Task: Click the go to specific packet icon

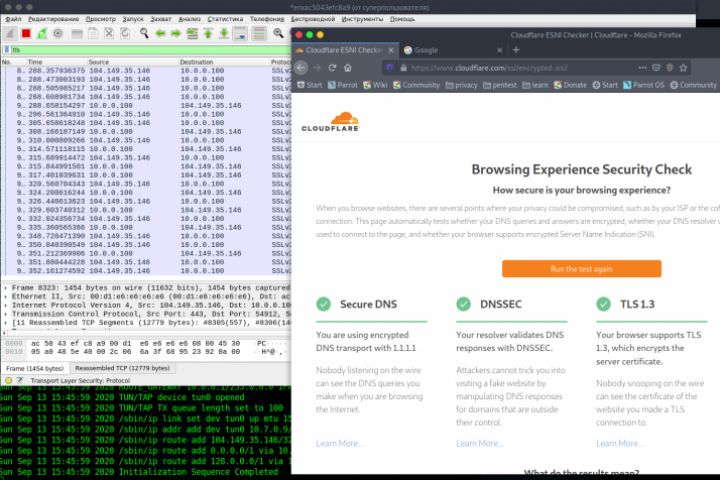Action: [x=192, y=34]
